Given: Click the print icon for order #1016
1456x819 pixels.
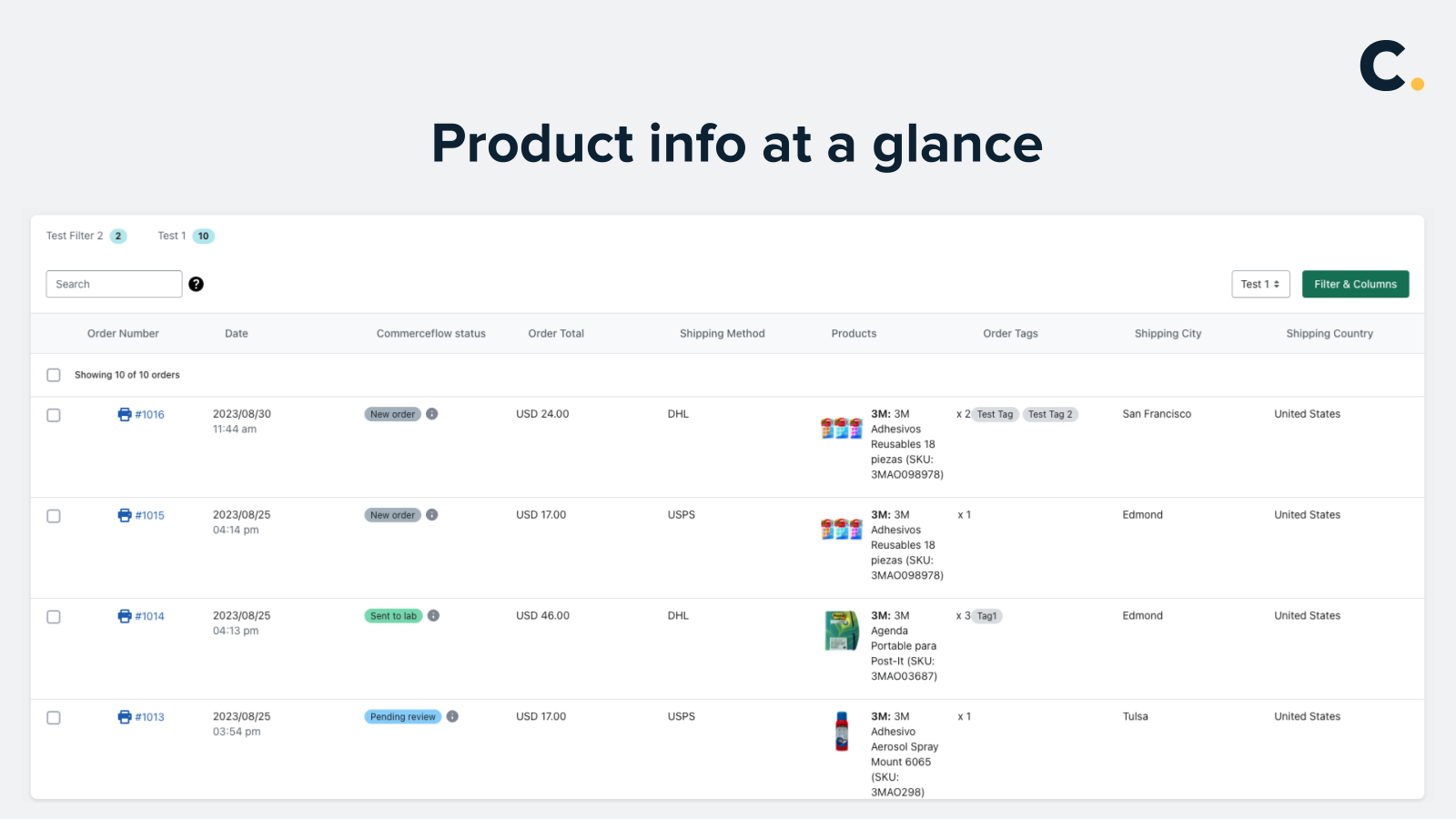Looking at the screenshot, I should coord(125,414).
